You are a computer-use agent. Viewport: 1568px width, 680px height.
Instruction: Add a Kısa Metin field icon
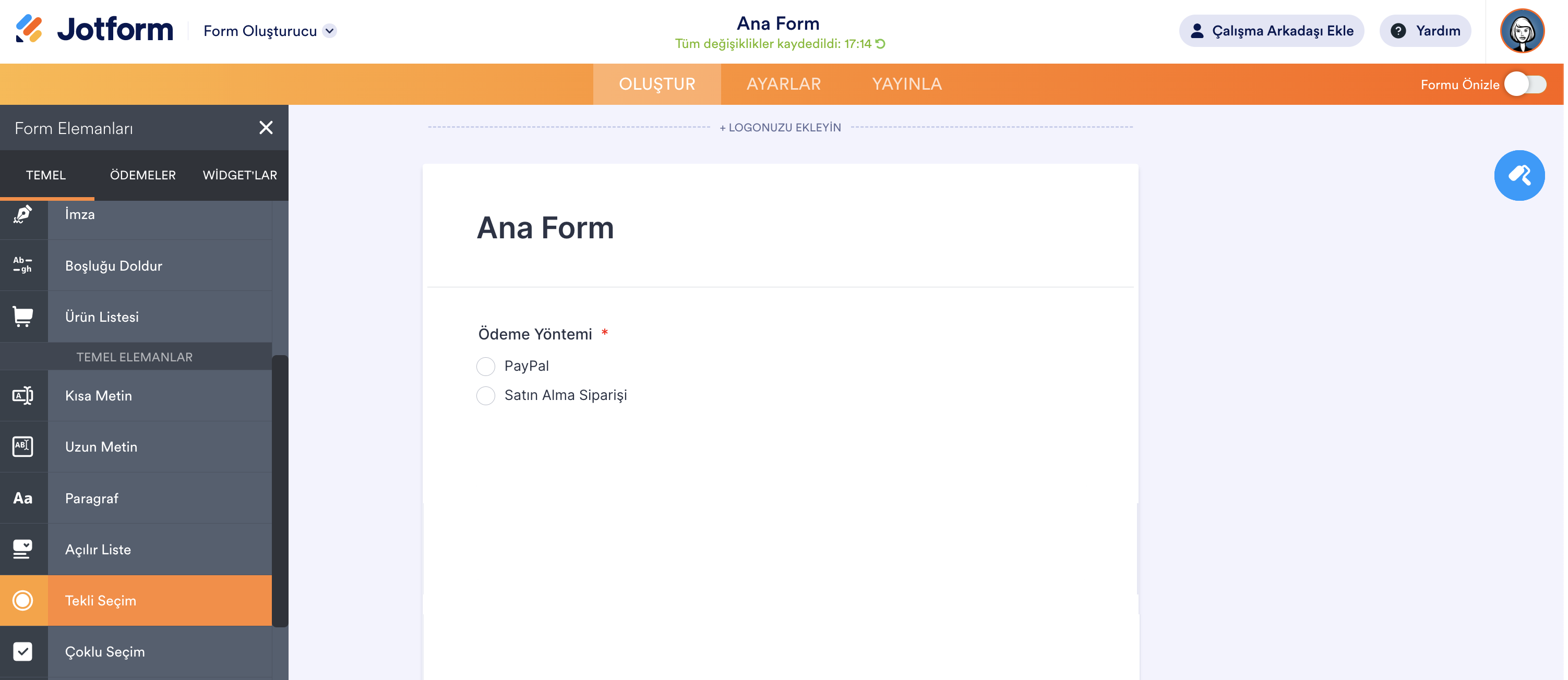(23, 396)
